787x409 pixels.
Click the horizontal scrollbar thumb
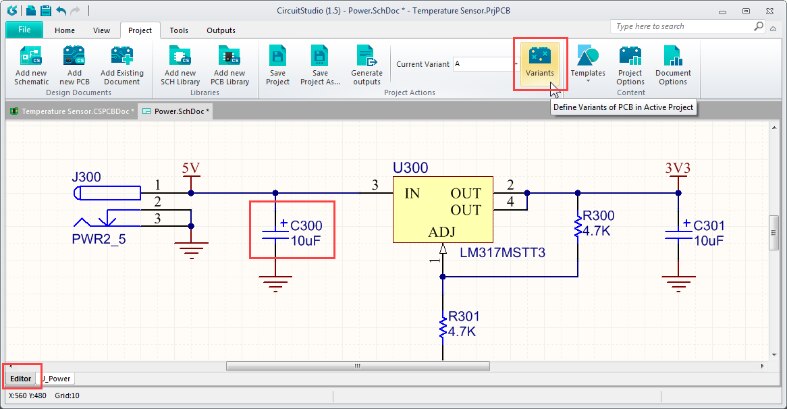click(x=355, y=366)
